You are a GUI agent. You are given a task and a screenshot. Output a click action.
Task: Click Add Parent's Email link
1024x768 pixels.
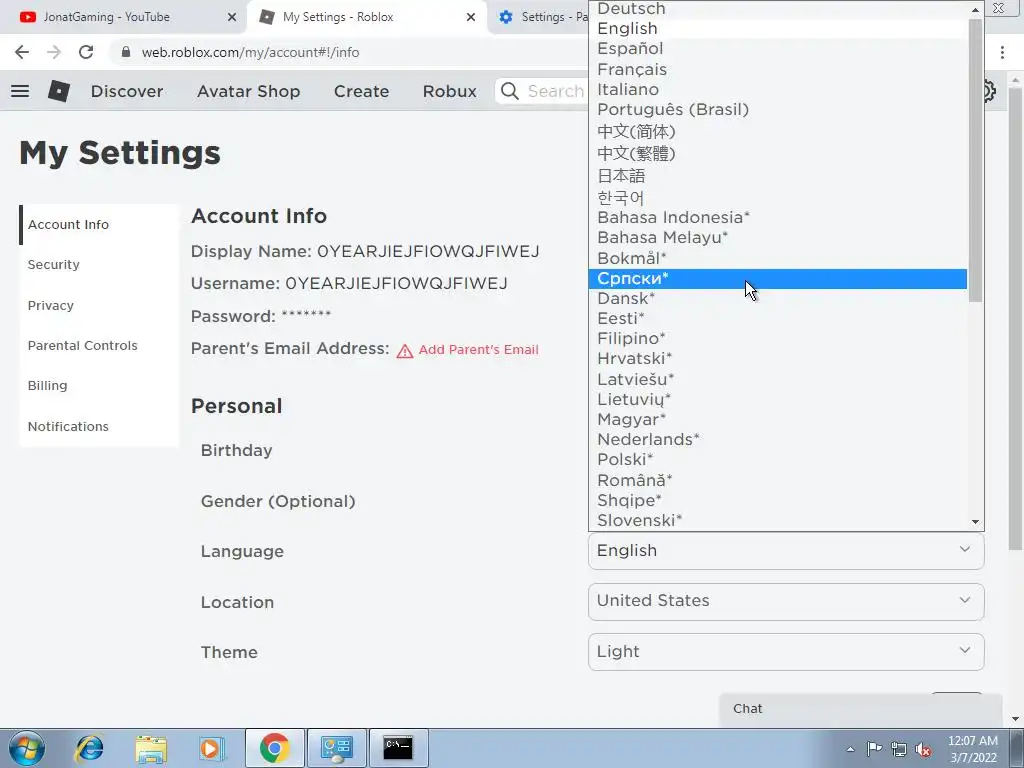[479, 349]
